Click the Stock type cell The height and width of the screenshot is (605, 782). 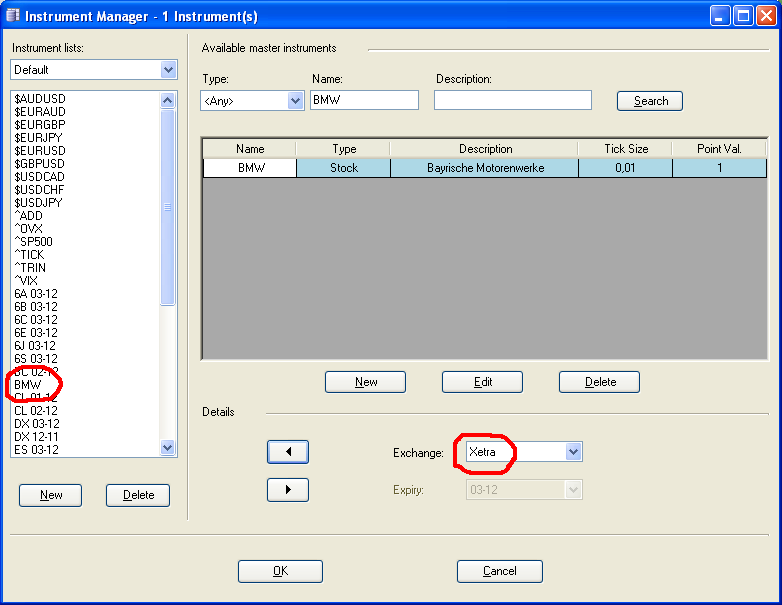click(x=344, y=168)
